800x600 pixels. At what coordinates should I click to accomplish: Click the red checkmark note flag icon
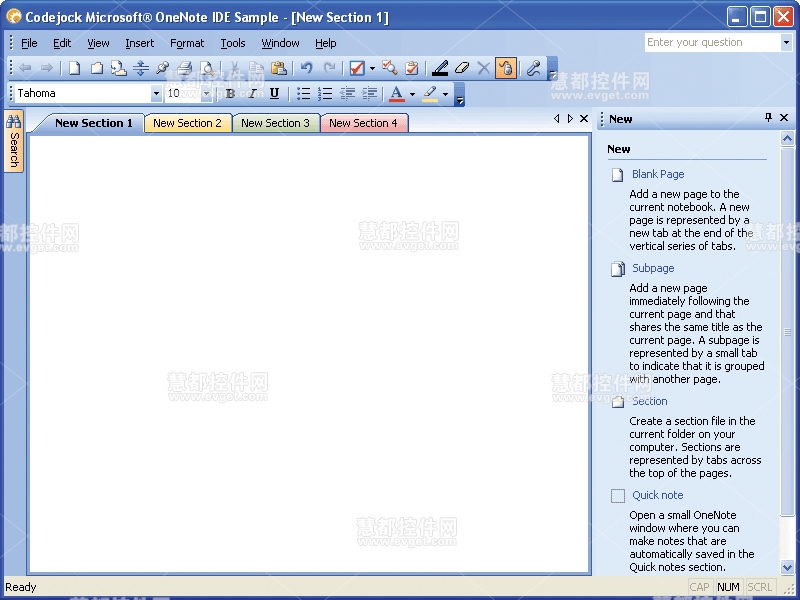[x=357, y=68]
